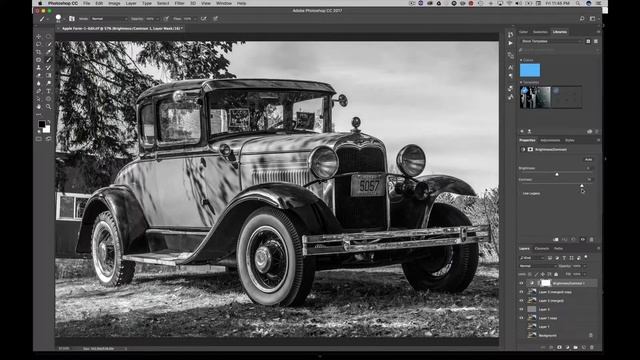Screen dimensions: 640x360
Task: Toggle adjustment visibility eye in Properties panel
Action: [x=583, y=240]
